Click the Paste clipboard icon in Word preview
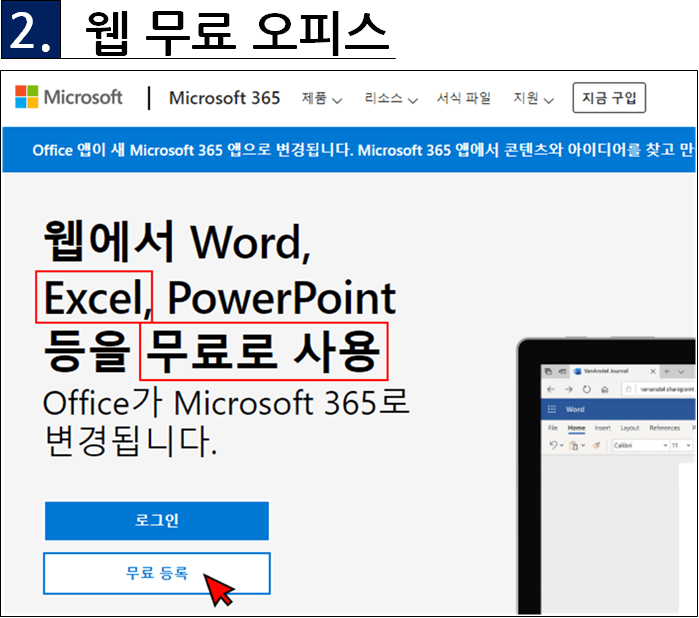The width and height of the screenshot is (699, 618). click(x=574, y=445)
